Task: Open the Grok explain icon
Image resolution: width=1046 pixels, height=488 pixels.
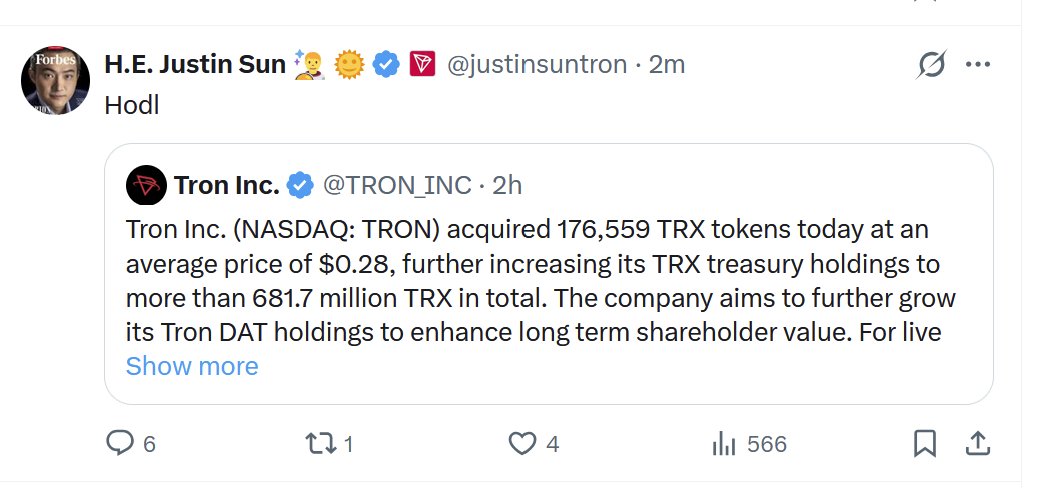Action: [x=931, y=66]
